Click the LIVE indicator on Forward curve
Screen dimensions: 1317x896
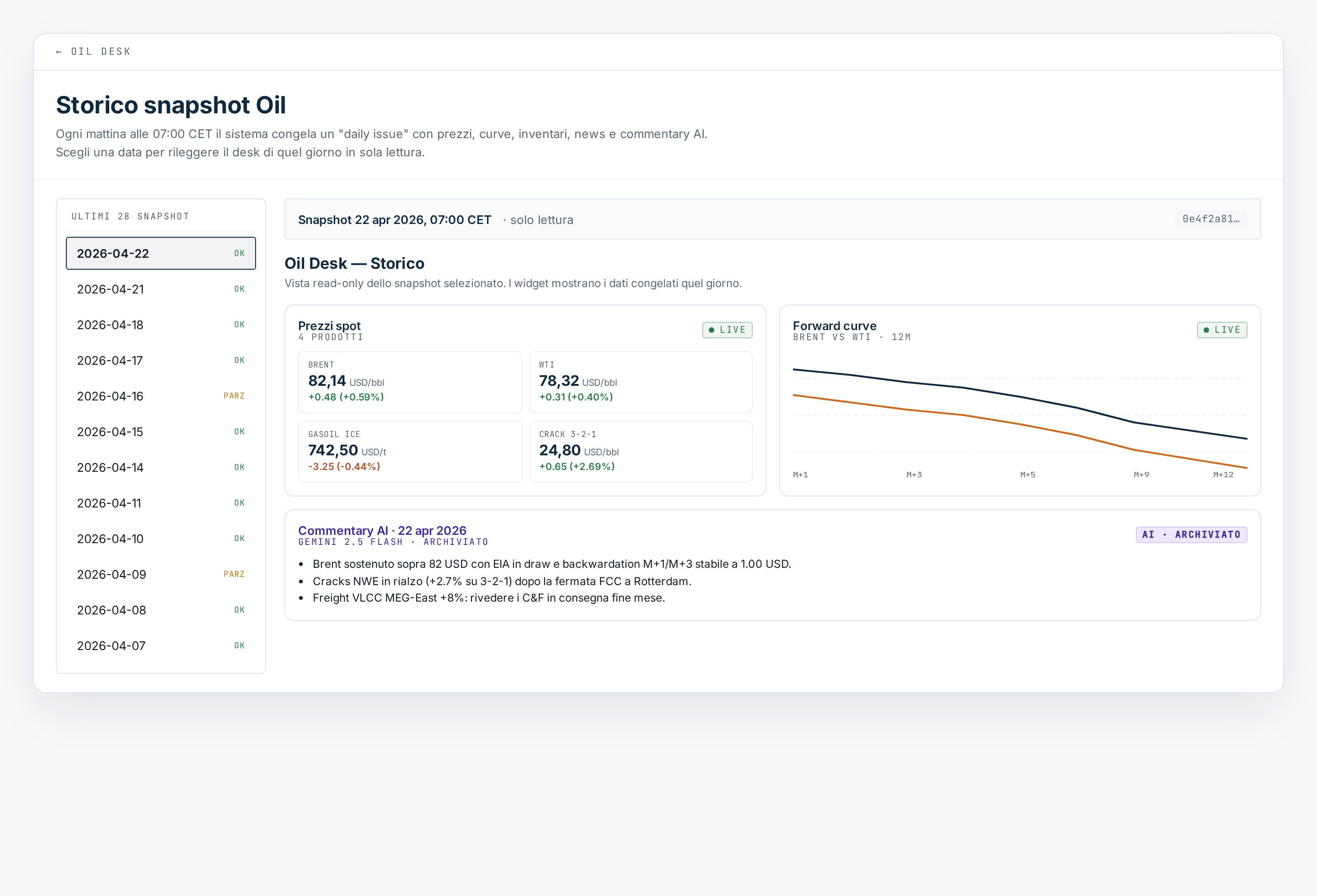point(1222,330)
